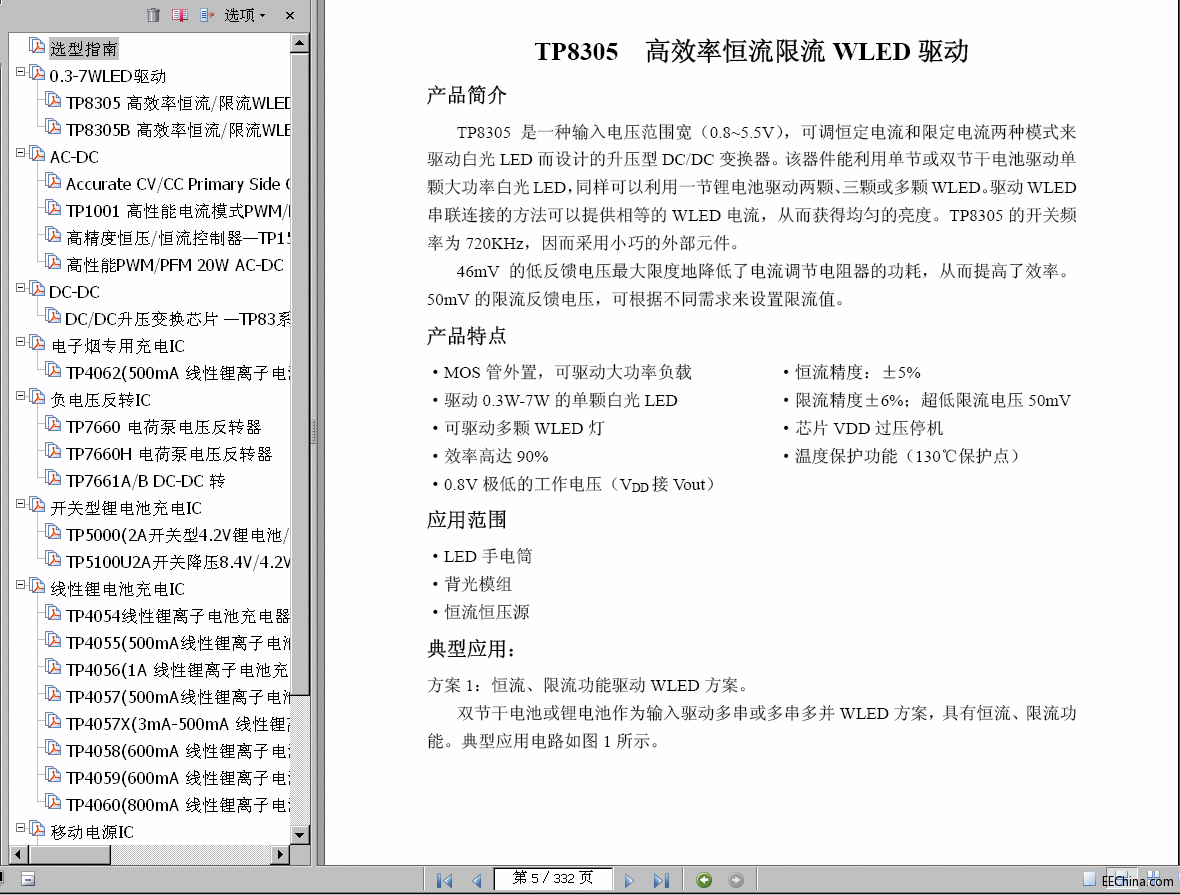Open the TP8305B bookmark
1180x895 pixels.
[177, 130]
